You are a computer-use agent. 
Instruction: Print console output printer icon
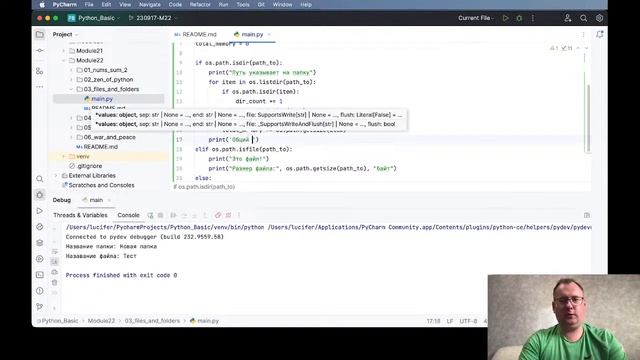coord(55,272)
